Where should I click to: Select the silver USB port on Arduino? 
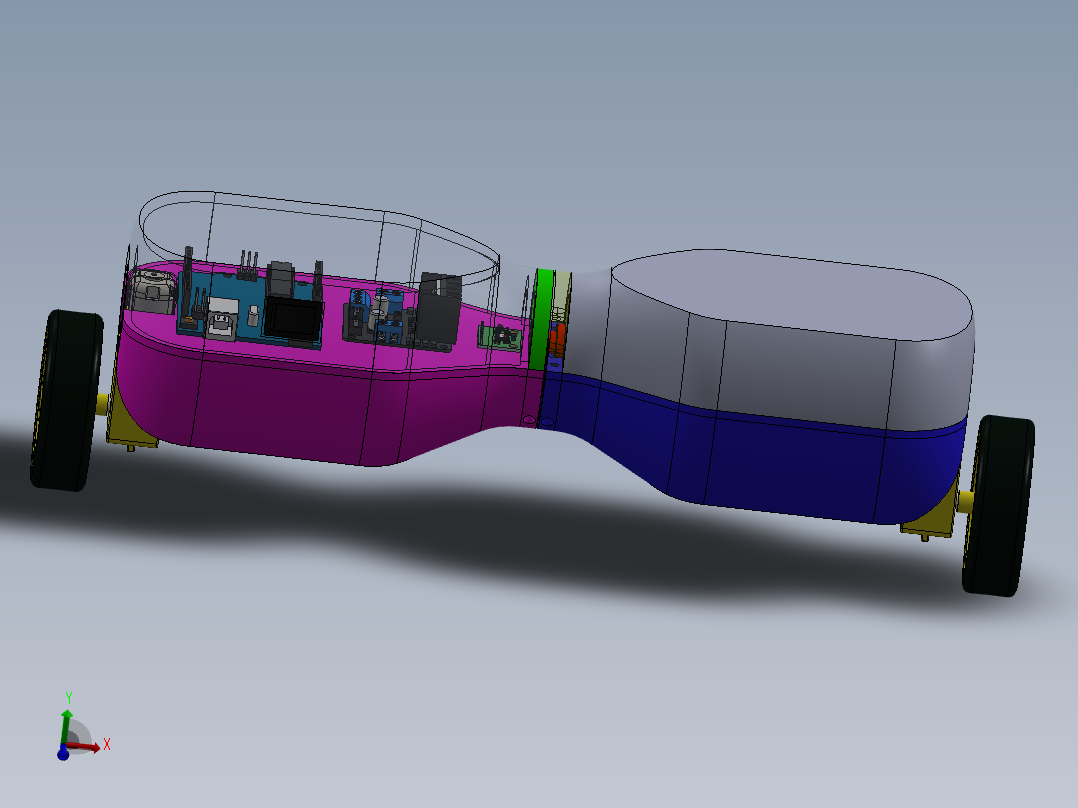pos(221,319)
